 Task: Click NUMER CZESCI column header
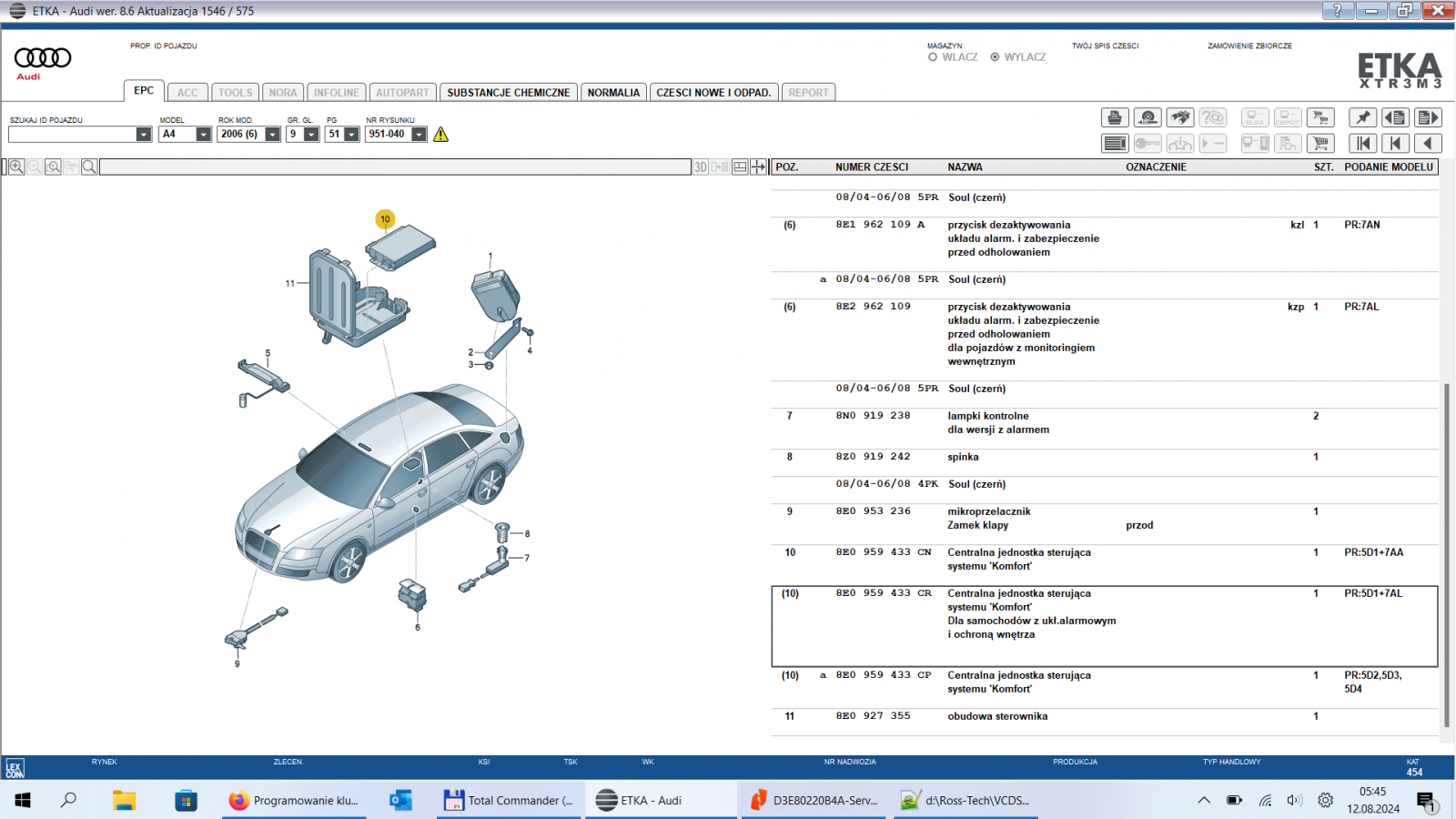[x=872, y=167]
